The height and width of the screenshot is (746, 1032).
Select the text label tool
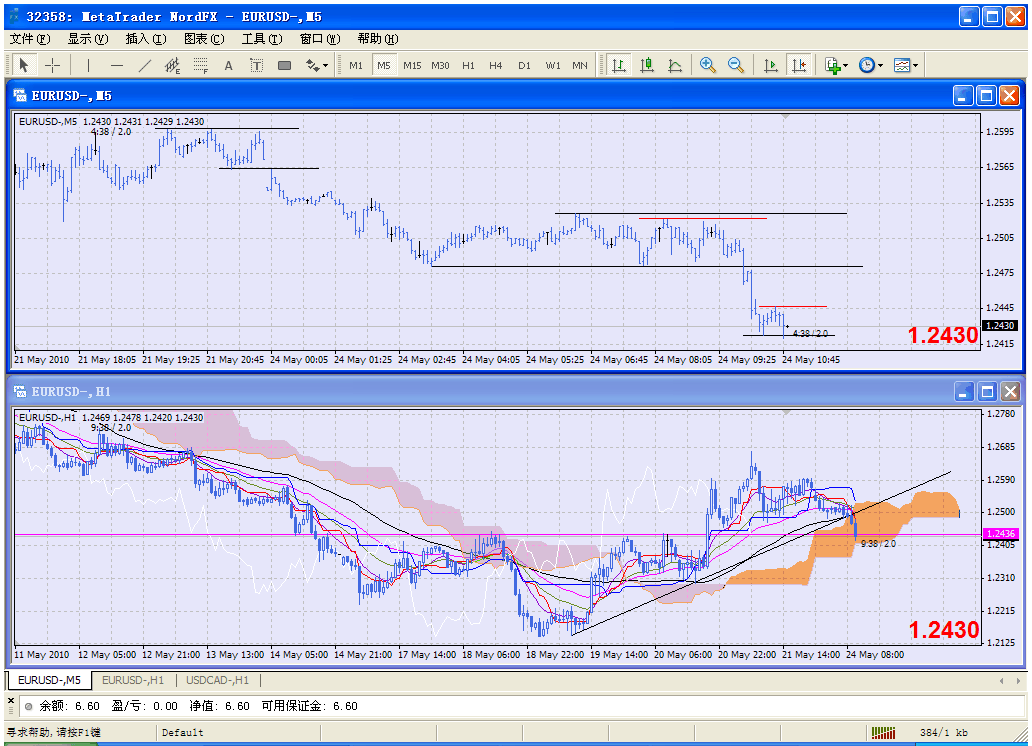tap(257, 65)
